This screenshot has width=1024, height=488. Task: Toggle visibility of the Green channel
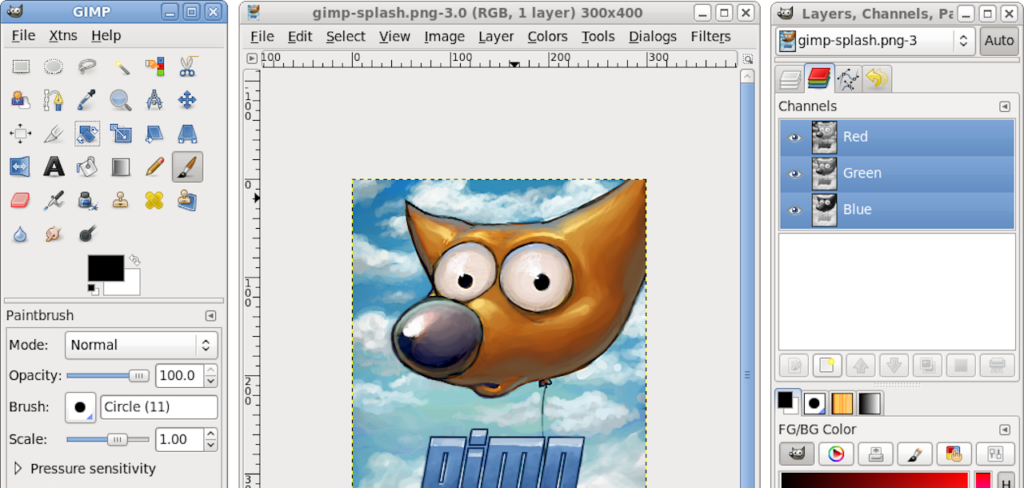794,173
